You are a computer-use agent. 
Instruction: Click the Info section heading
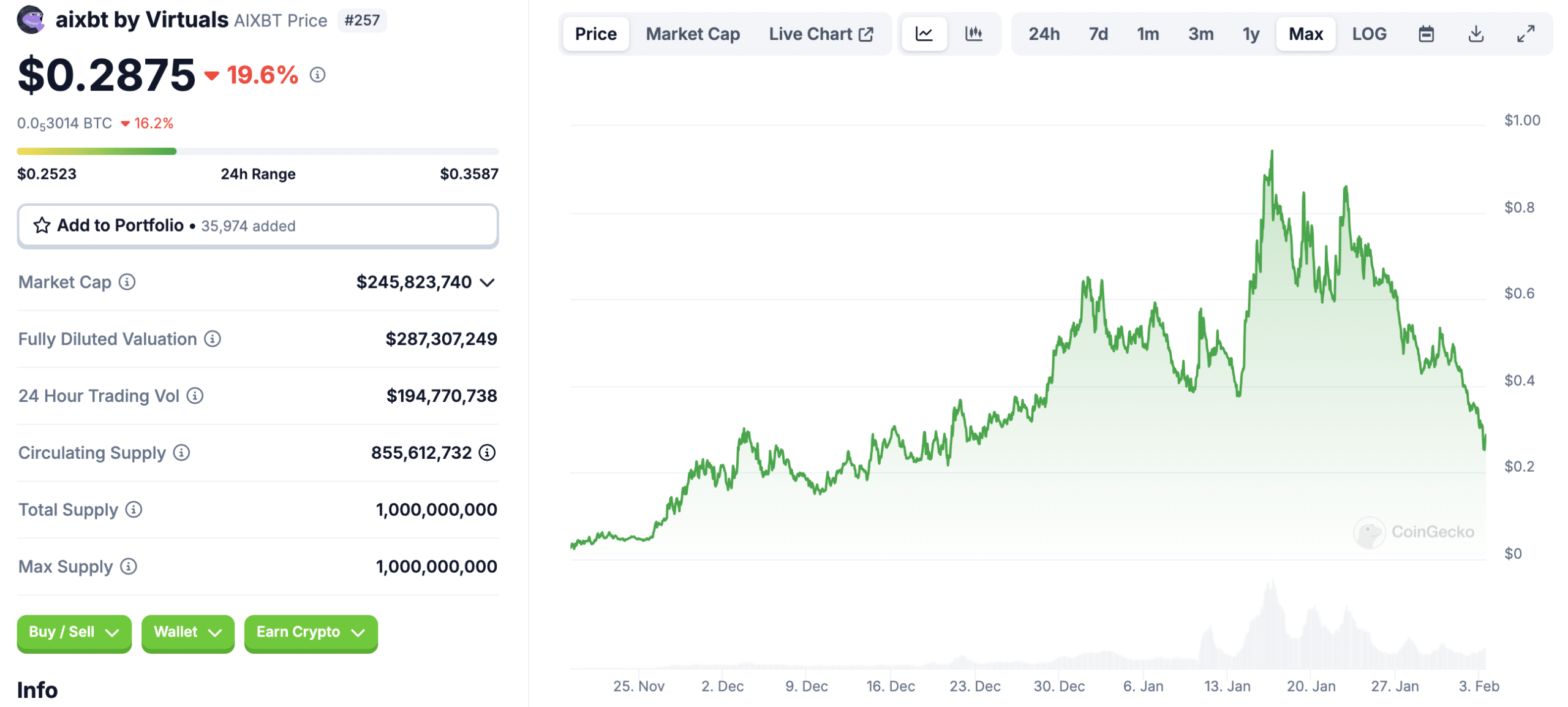(x=37, y=690)
